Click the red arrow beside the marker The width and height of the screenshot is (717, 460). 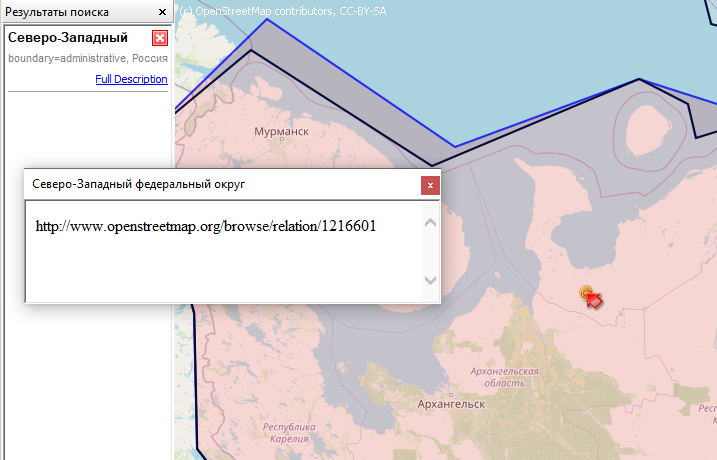click(x=595, y=300)
